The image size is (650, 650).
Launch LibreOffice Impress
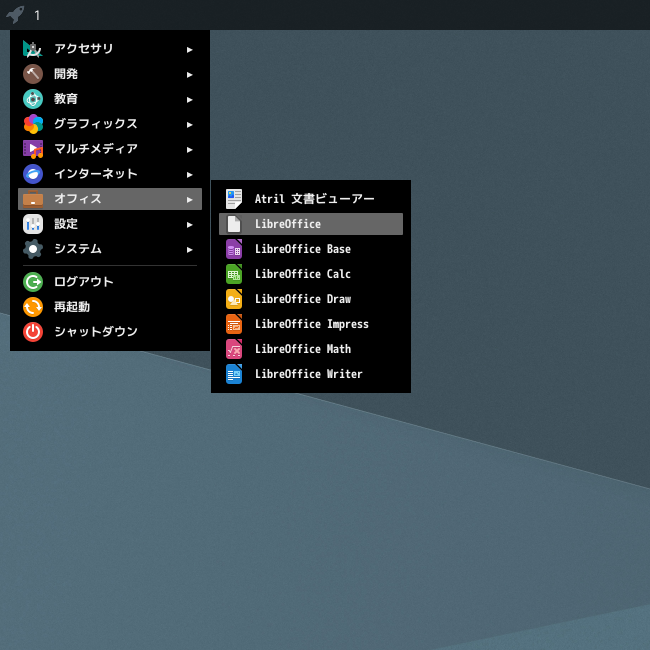pyautogui.click(x=311, y=324)
